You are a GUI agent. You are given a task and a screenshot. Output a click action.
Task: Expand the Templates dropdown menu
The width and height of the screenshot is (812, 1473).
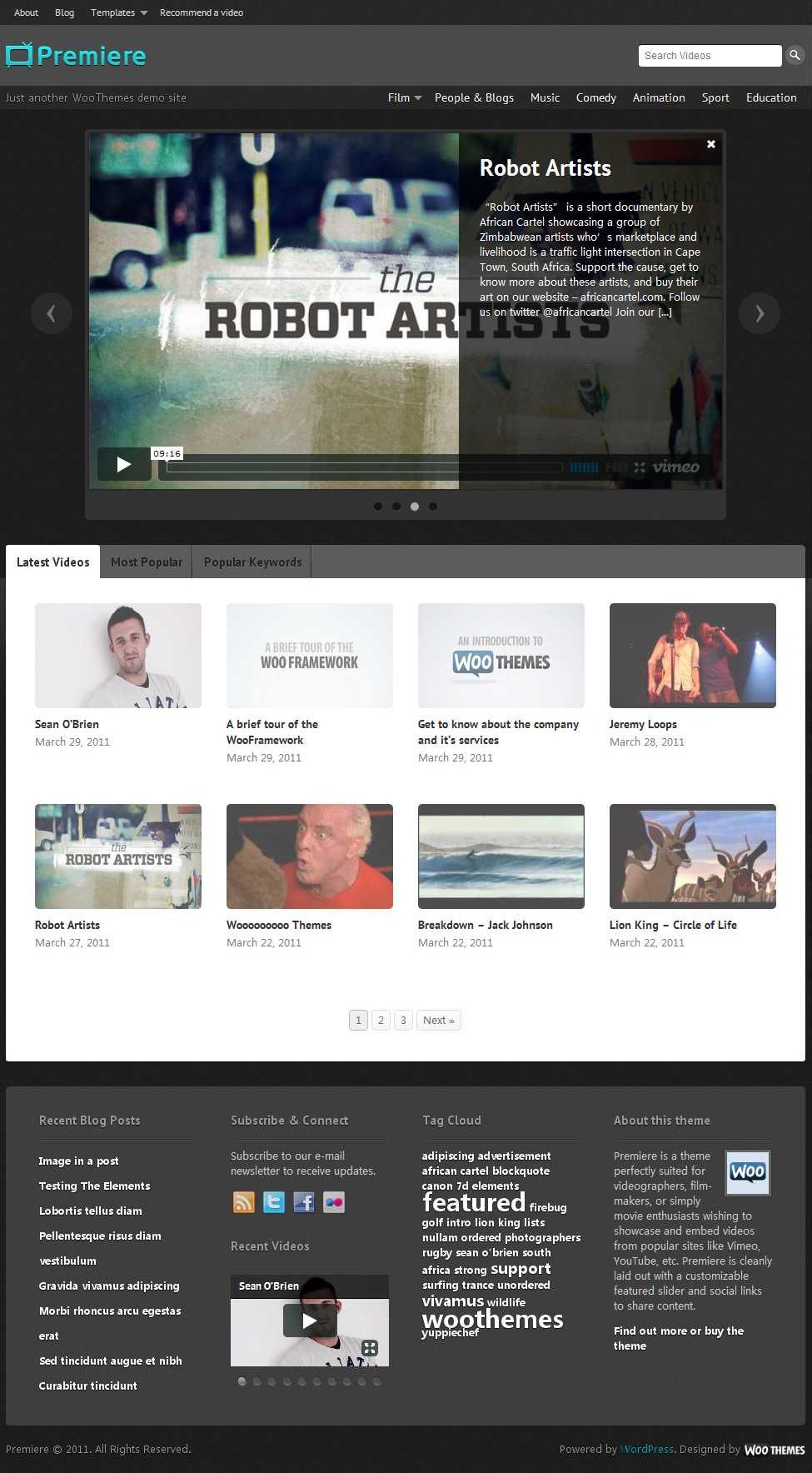[119, 12]
